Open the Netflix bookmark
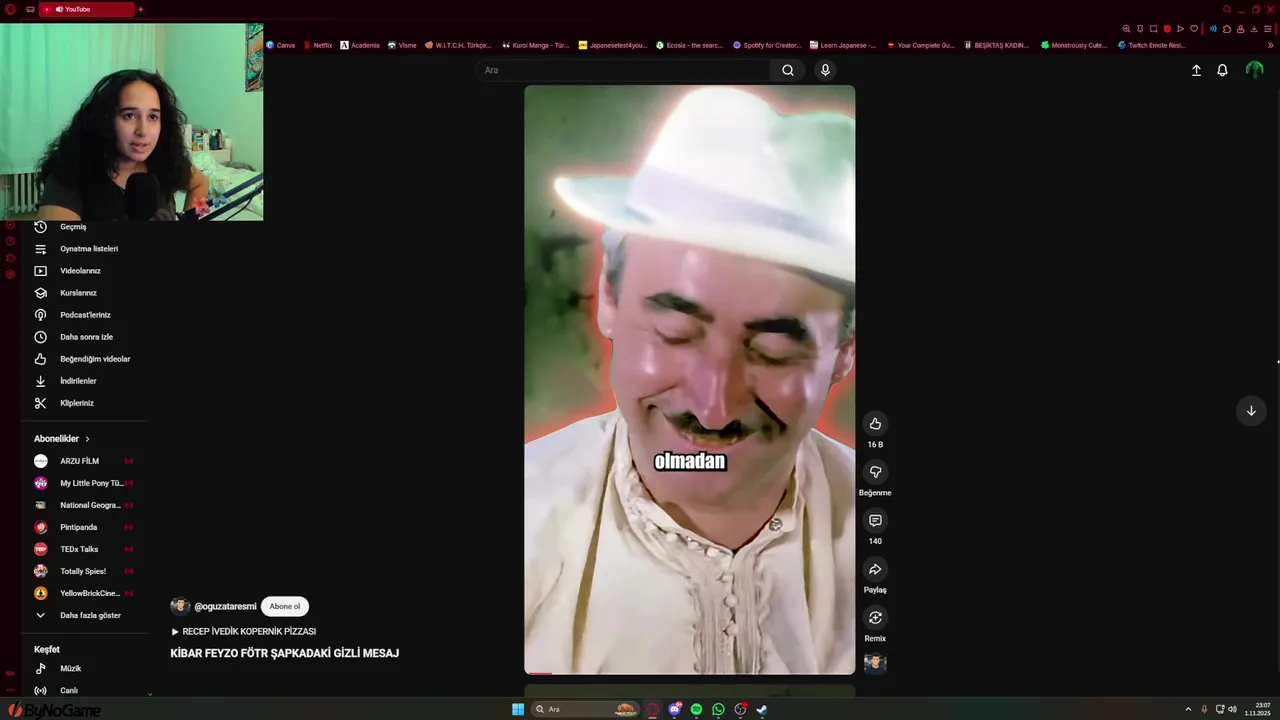 coord(317,45)
